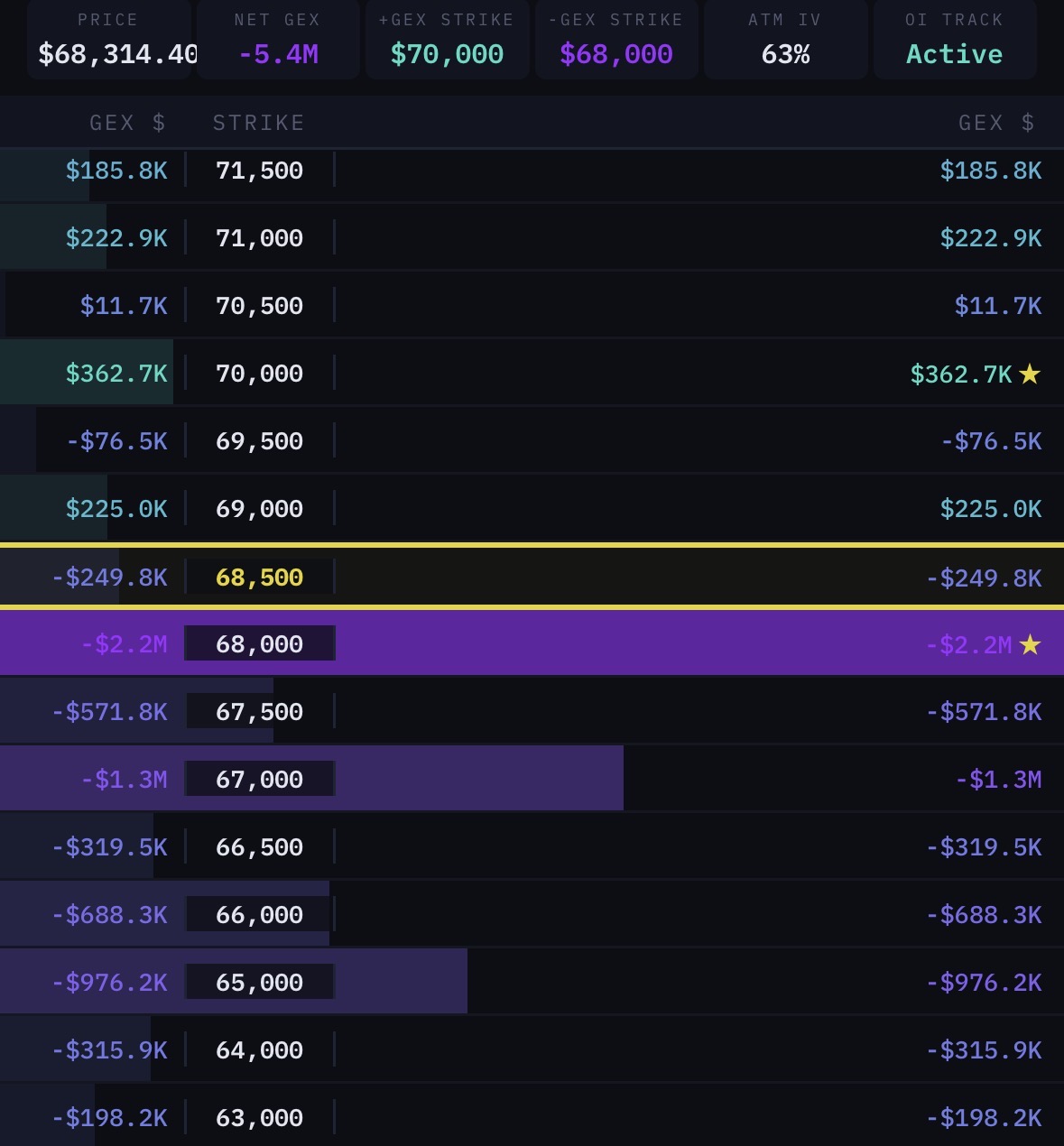This screenshot has width=1064, height=1146.
Task: Click the -GEX STRIKE $68,000 tile
Action: coord(615,38)
